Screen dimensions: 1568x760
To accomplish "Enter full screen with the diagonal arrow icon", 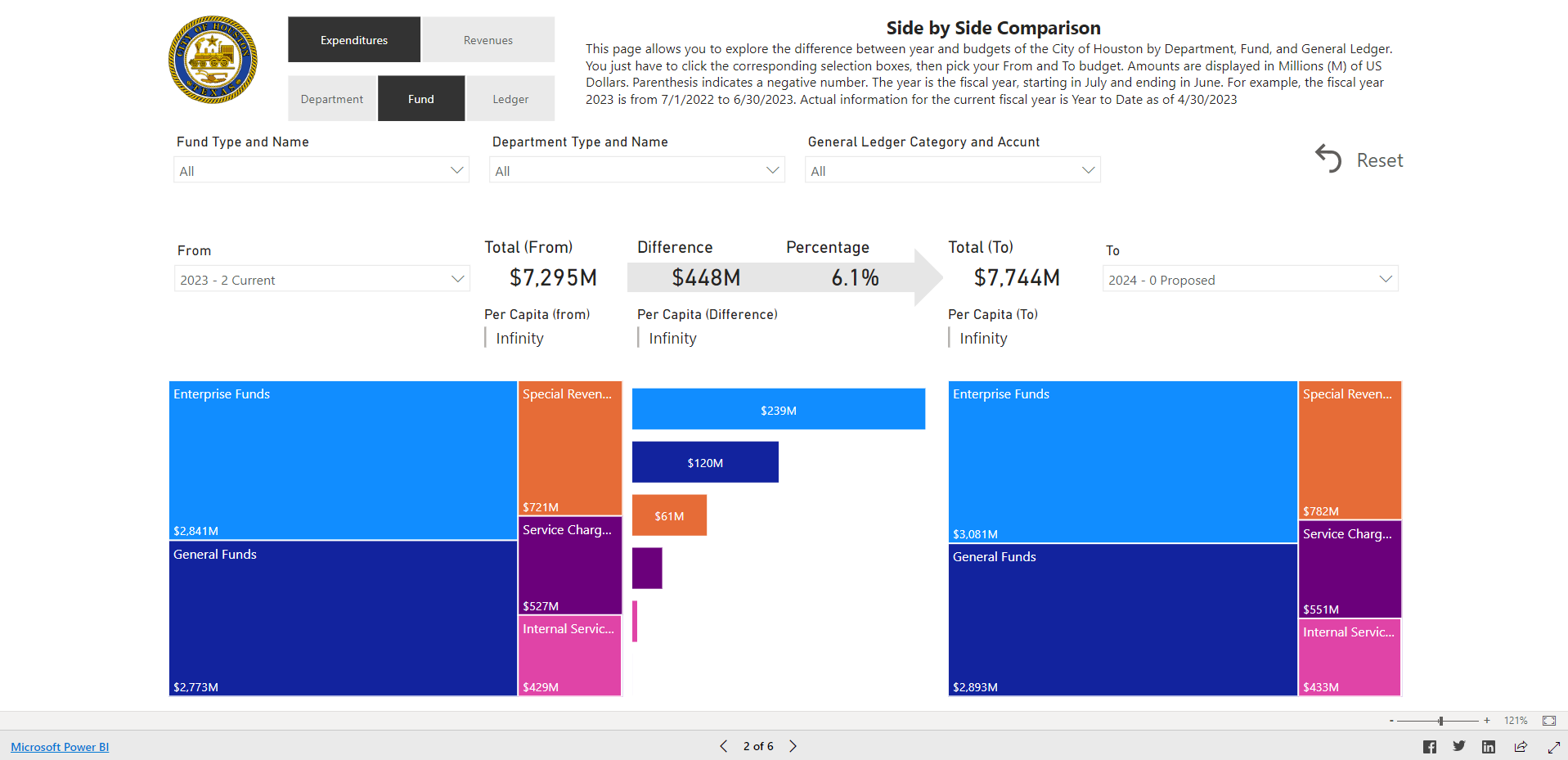I will (1552, 746).
